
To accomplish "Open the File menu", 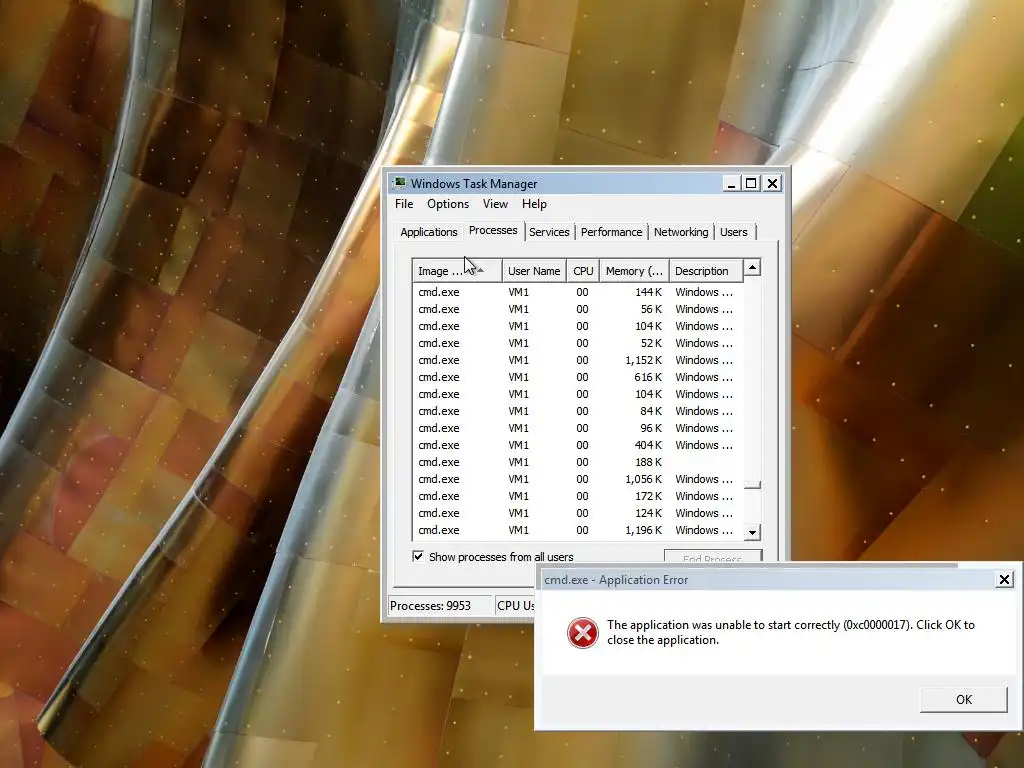I will (404, 204).
